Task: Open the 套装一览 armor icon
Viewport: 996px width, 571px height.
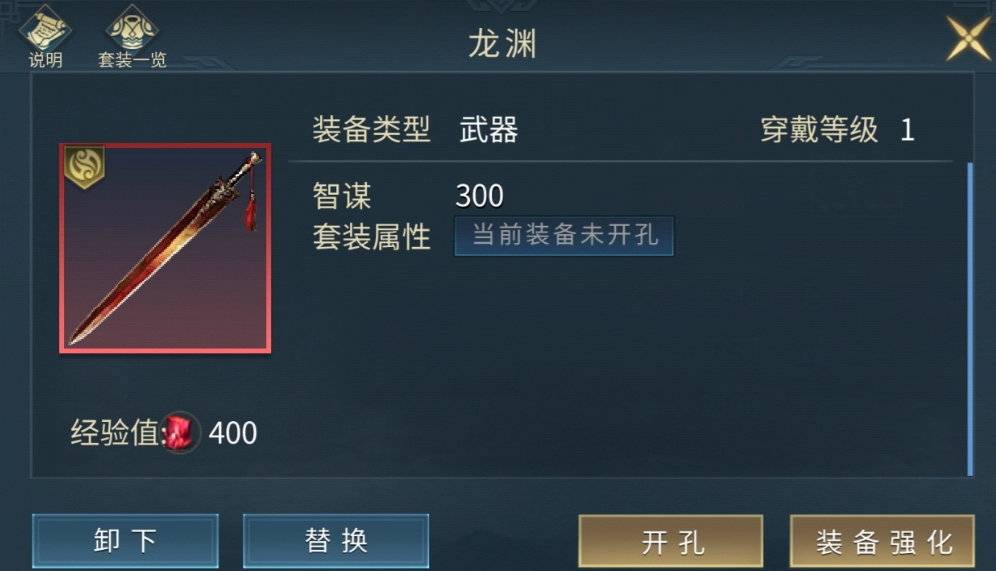Action: click(132, 27)
